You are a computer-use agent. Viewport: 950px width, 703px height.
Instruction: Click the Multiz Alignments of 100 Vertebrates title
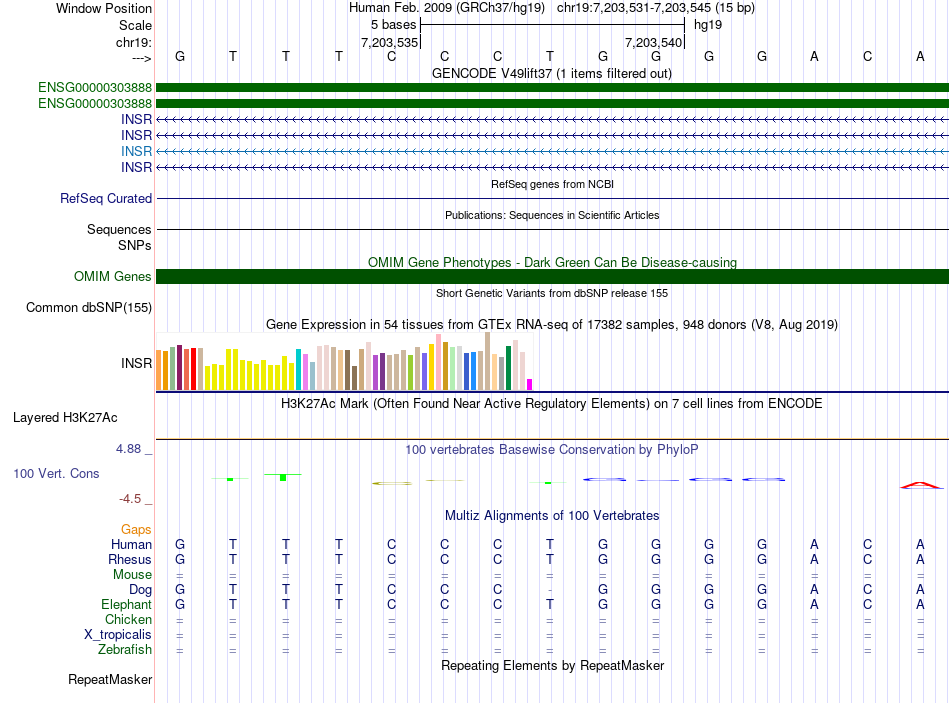click(x=551, y=516)
